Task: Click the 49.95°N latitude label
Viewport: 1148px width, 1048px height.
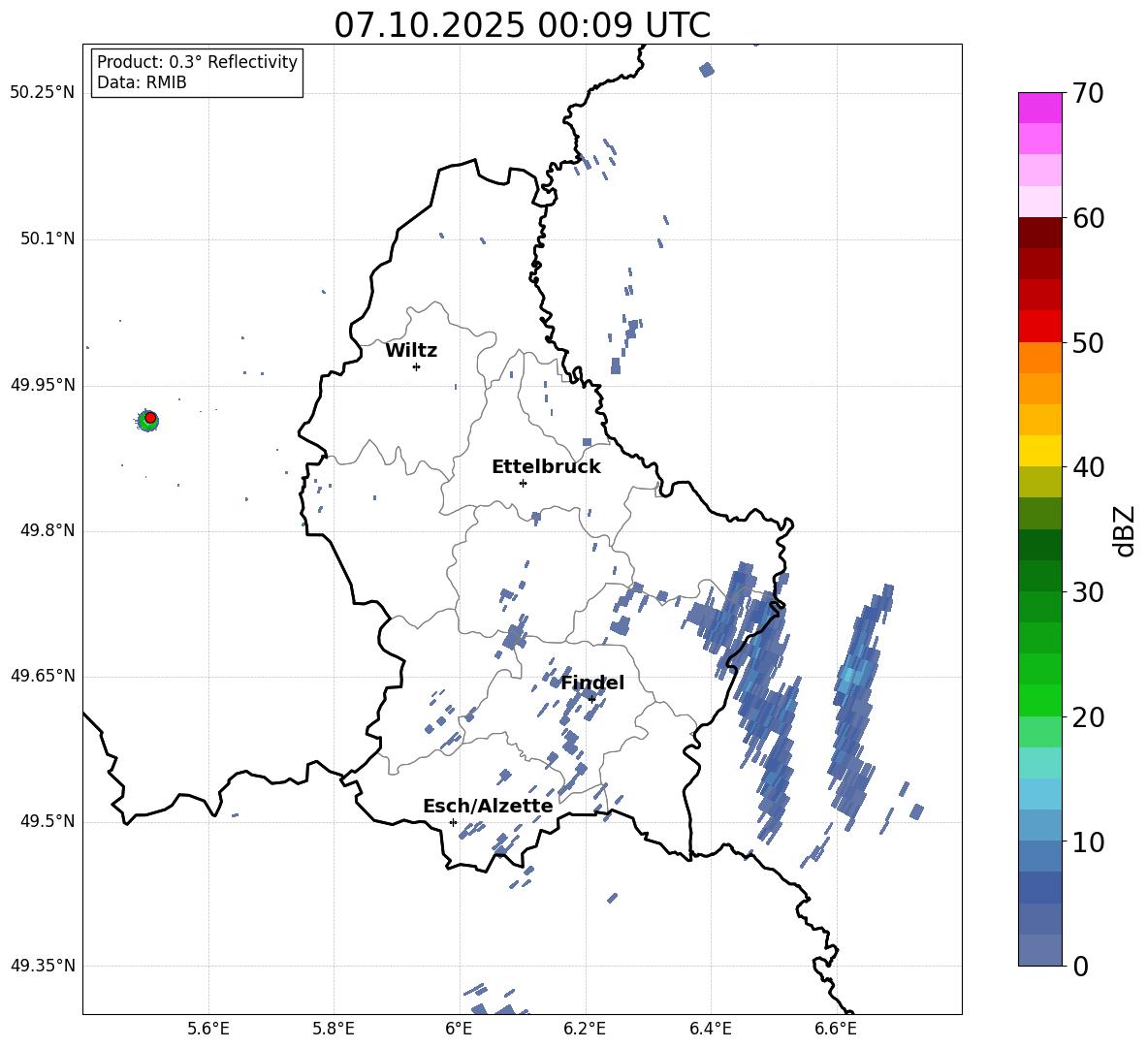Action: tap(43, 385)
